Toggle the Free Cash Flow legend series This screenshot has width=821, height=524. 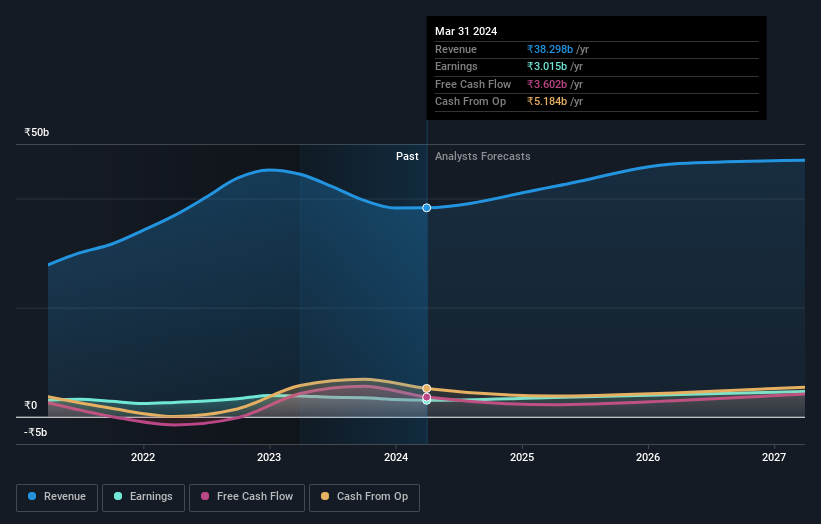click(247, 497)
